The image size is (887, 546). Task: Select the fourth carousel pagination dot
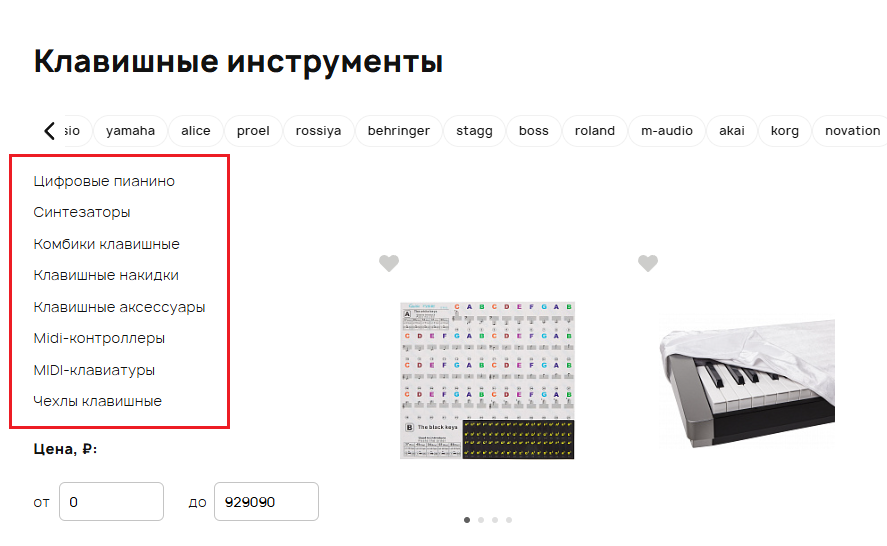click(509, 520)
